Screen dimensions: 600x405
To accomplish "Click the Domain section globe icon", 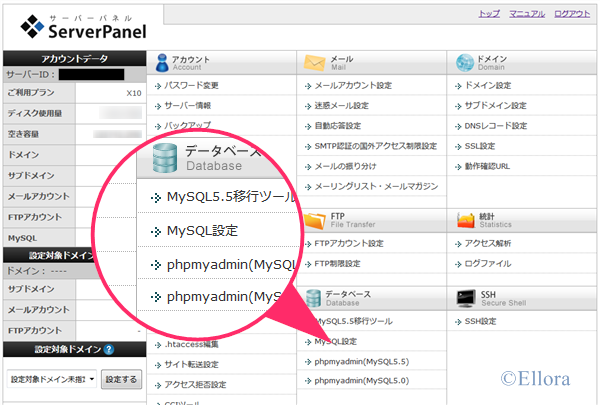I will [x=465, y=63].
